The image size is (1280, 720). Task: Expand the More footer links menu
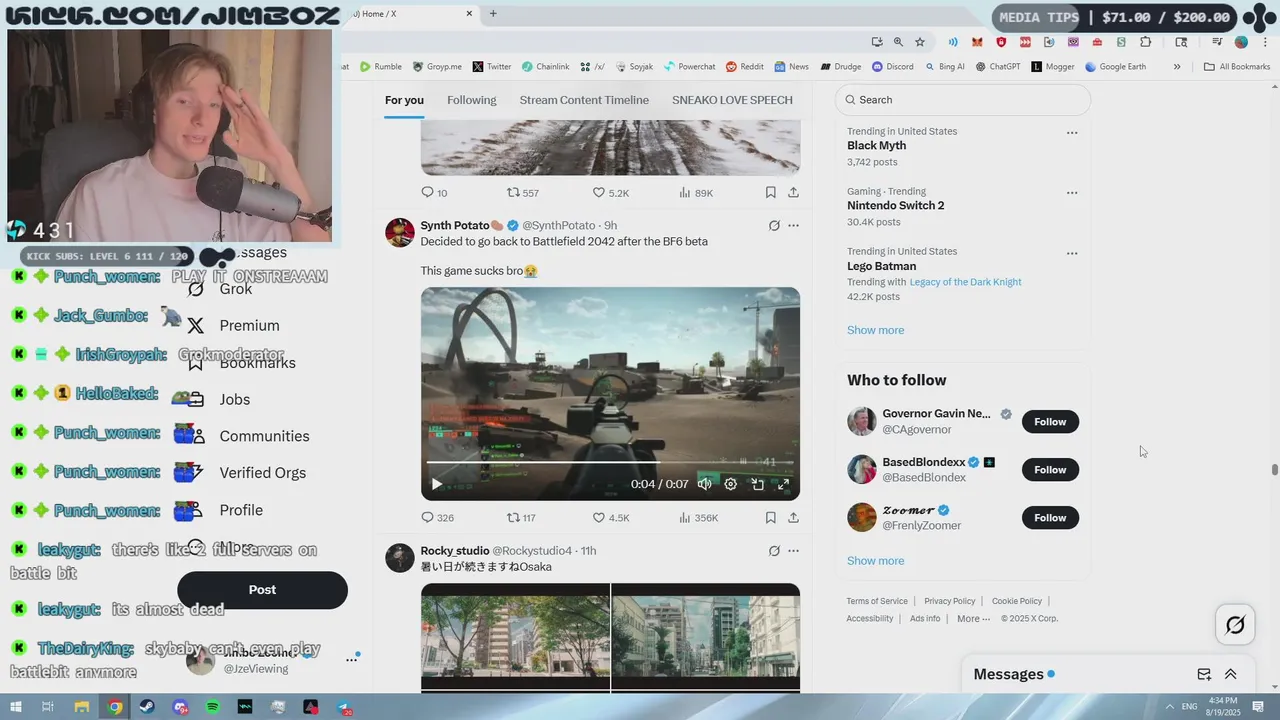(973, 619)
